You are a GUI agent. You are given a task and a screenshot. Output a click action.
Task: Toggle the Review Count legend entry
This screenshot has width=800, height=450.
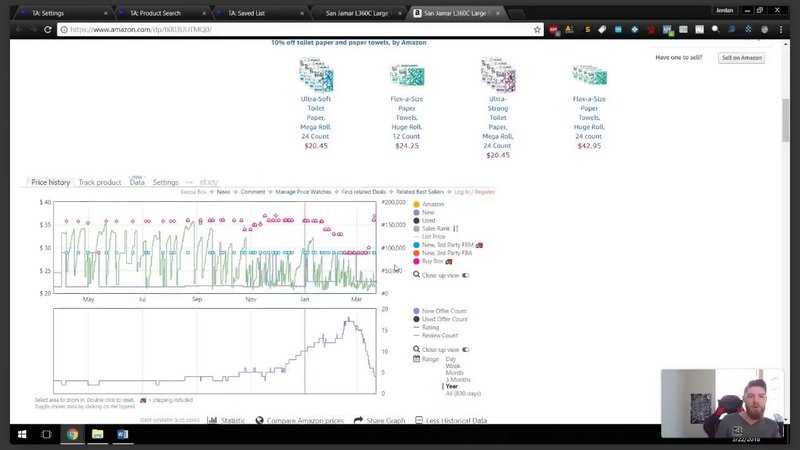[436, 335]
